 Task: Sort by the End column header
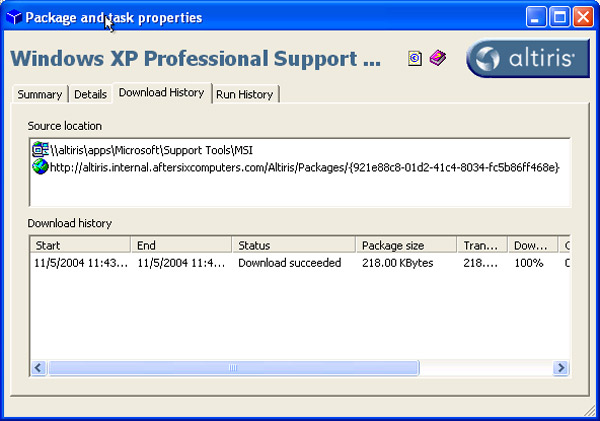pyautogui.click(x=181, y=245)
